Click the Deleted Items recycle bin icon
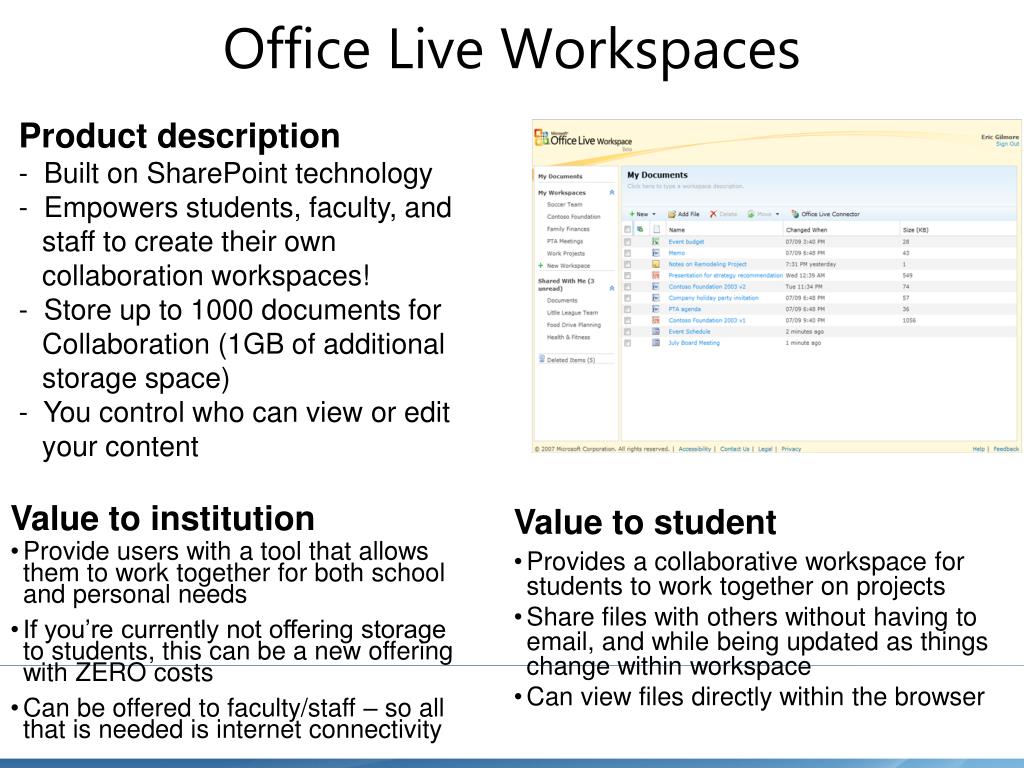 tap(542, 359)
